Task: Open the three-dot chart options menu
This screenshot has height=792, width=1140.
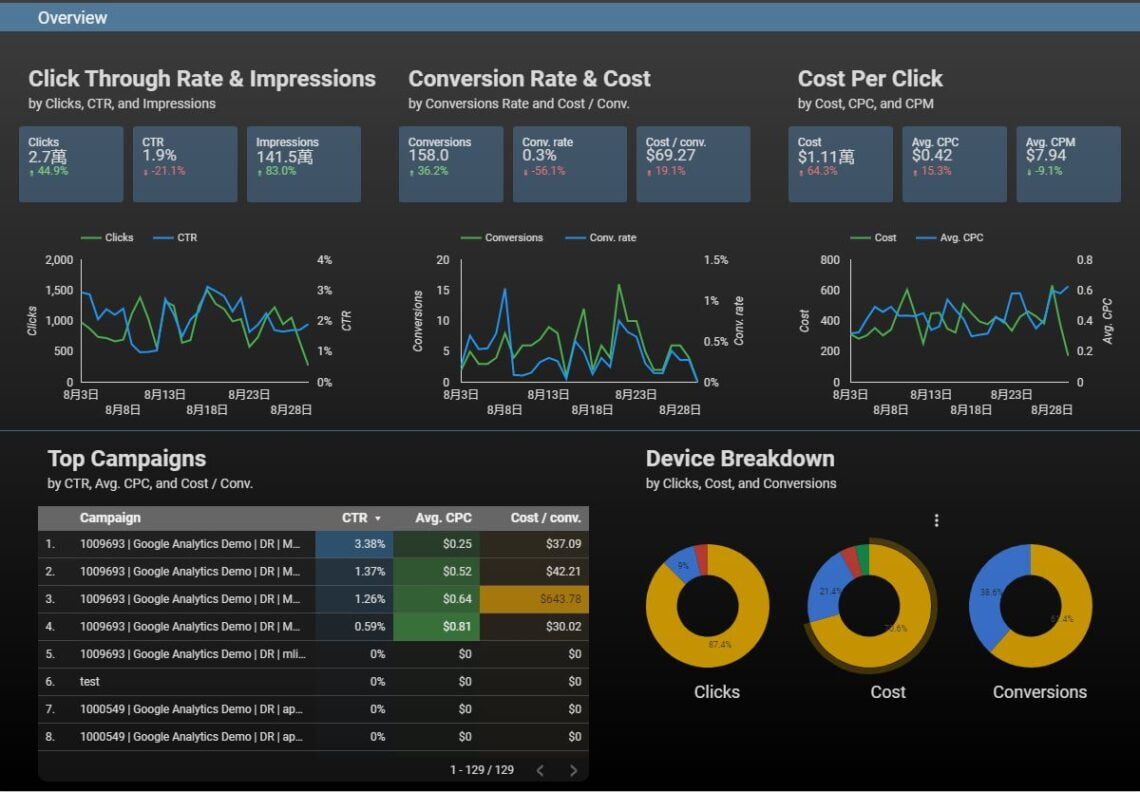Action: [x=936, y=520]
